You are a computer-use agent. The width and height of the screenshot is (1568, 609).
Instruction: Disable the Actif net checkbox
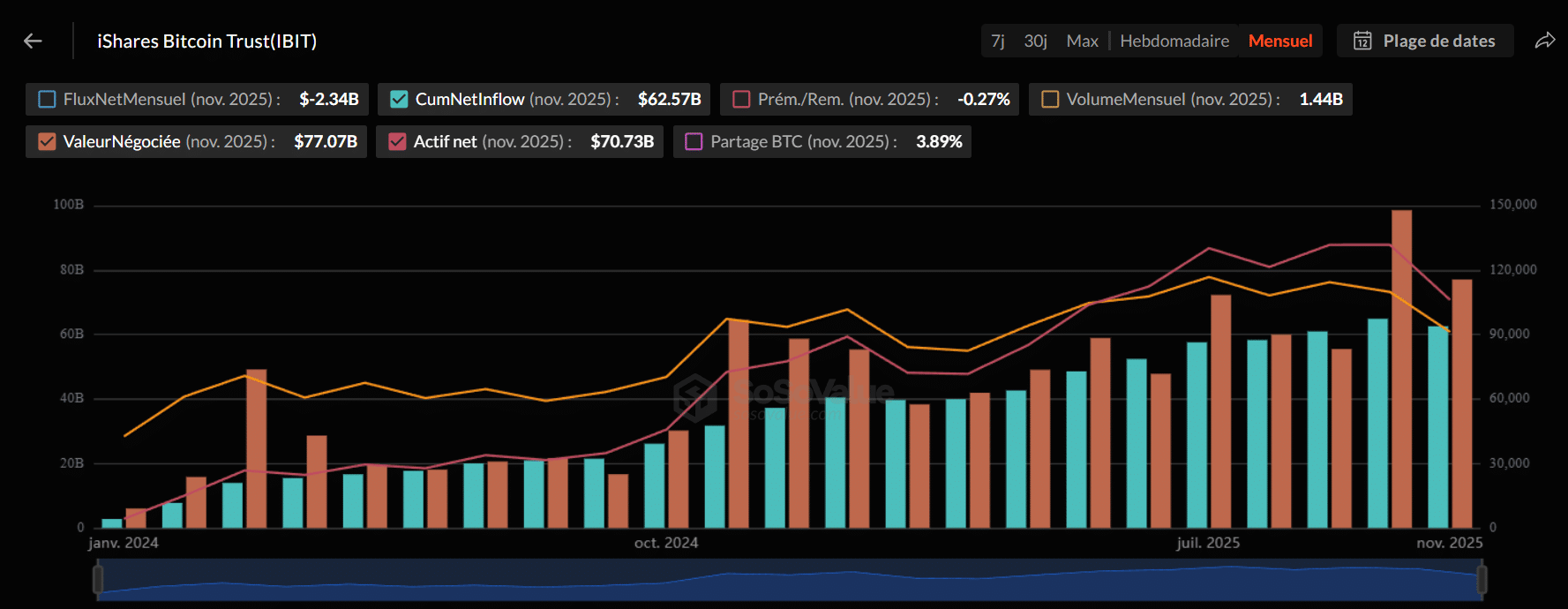[x=397, y=142]
